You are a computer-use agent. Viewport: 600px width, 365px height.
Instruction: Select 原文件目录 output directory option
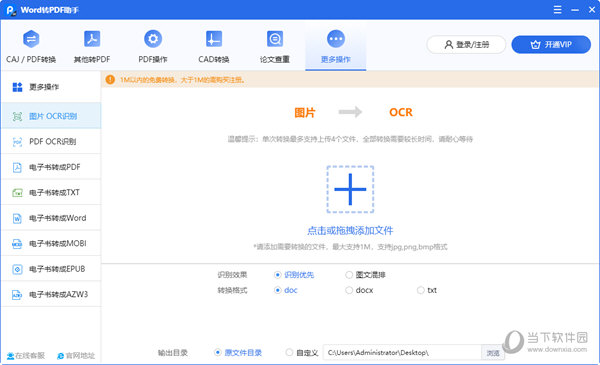tap(238, 352)
